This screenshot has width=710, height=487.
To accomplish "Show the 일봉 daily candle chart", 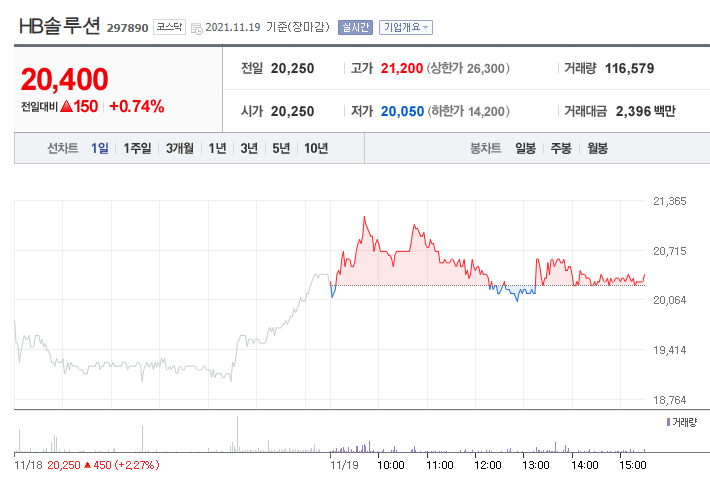I will tap(526, 148).
